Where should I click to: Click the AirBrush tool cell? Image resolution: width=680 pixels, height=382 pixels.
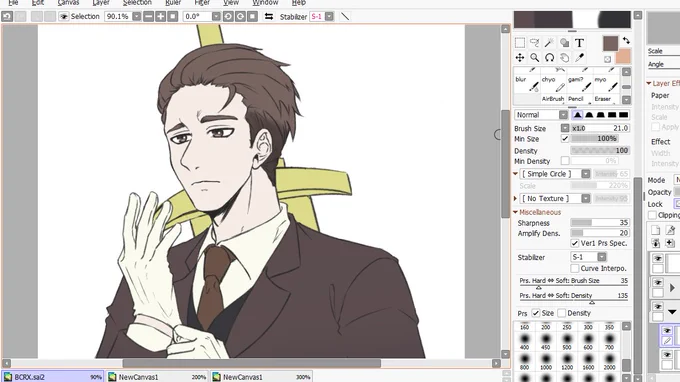pyautogui.click(x=554, y=99)
